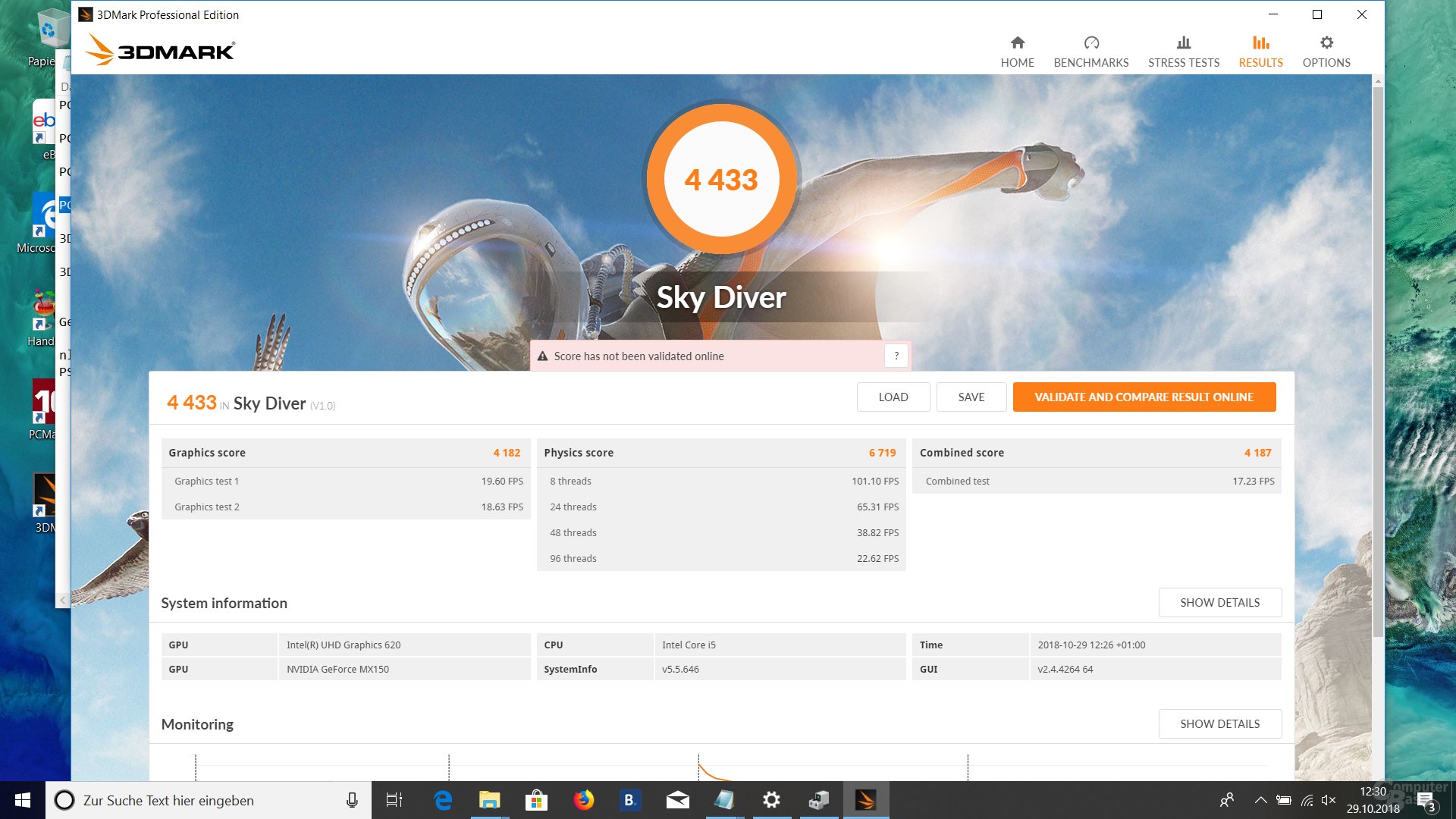This screenshot has height=819, width=1456.
Task: Launch Firefox from the taskbar
Action: pos(584,800)
